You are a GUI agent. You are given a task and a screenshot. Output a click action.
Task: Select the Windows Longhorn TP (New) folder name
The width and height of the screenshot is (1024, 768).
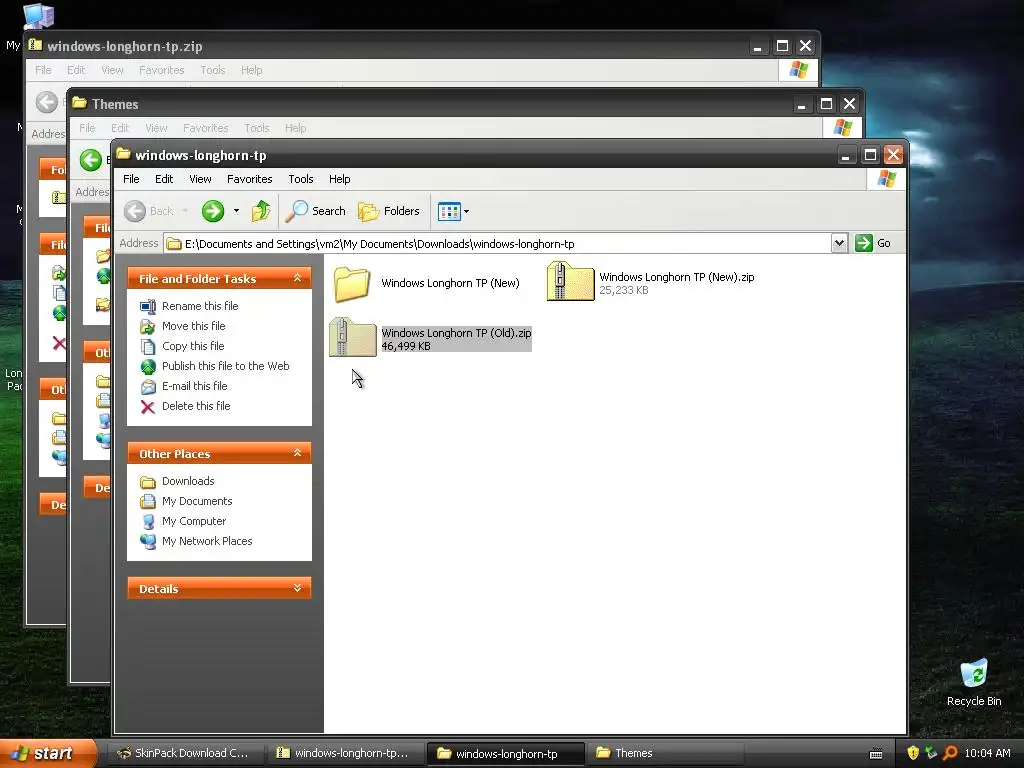(451, 283)
